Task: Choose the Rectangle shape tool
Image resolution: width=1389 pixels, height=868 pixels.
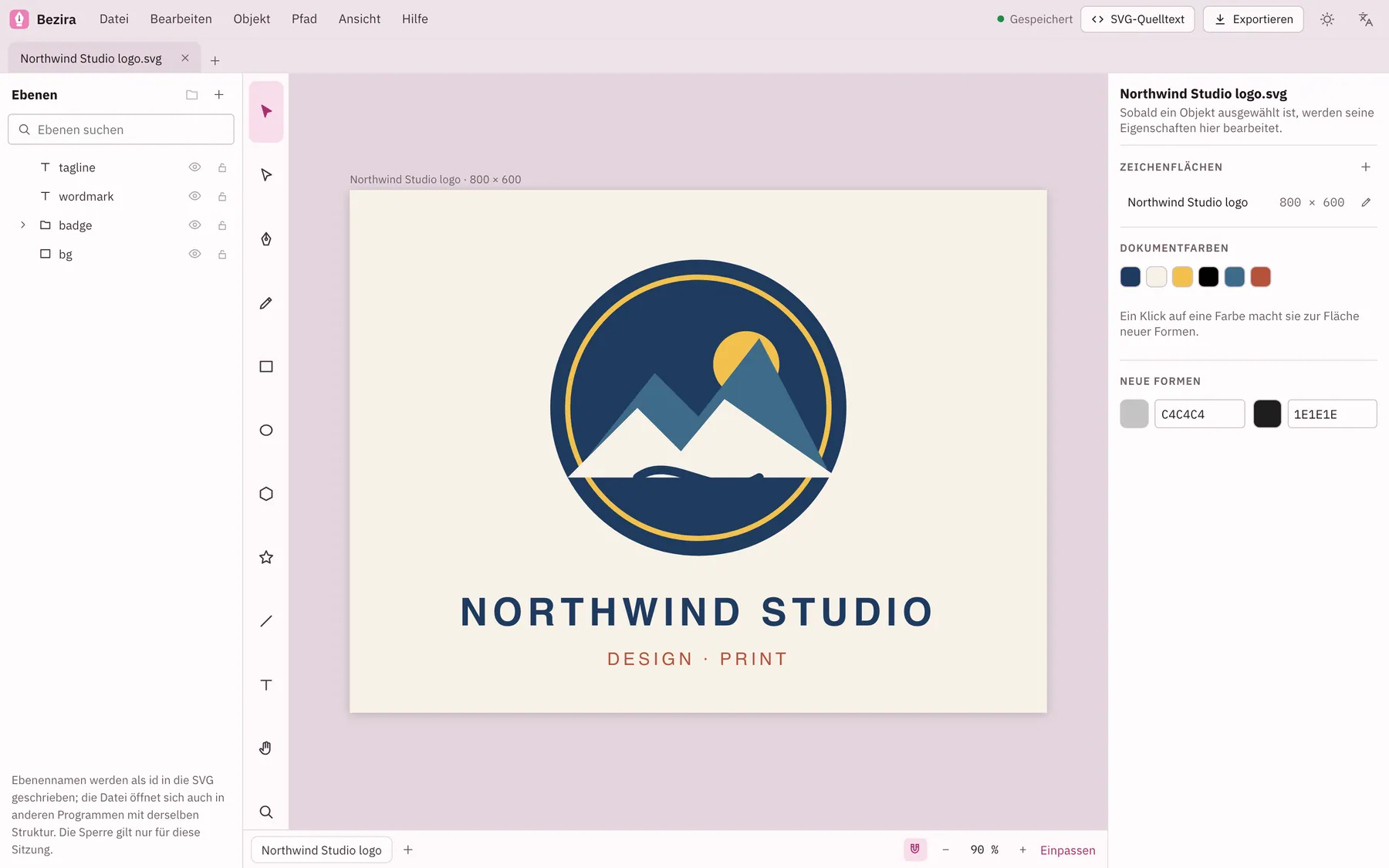Action: [x=266, y=366]
